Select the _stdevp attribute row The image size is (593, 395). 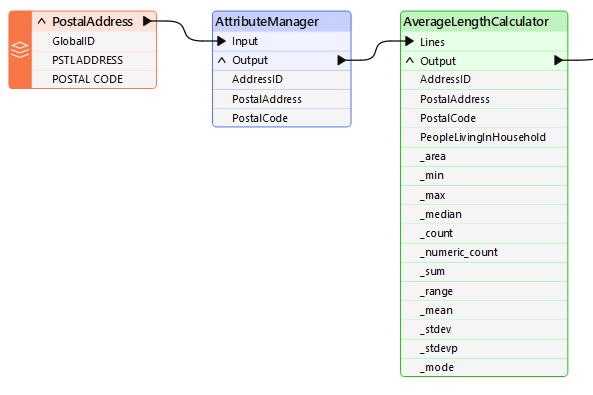[484, 348]
